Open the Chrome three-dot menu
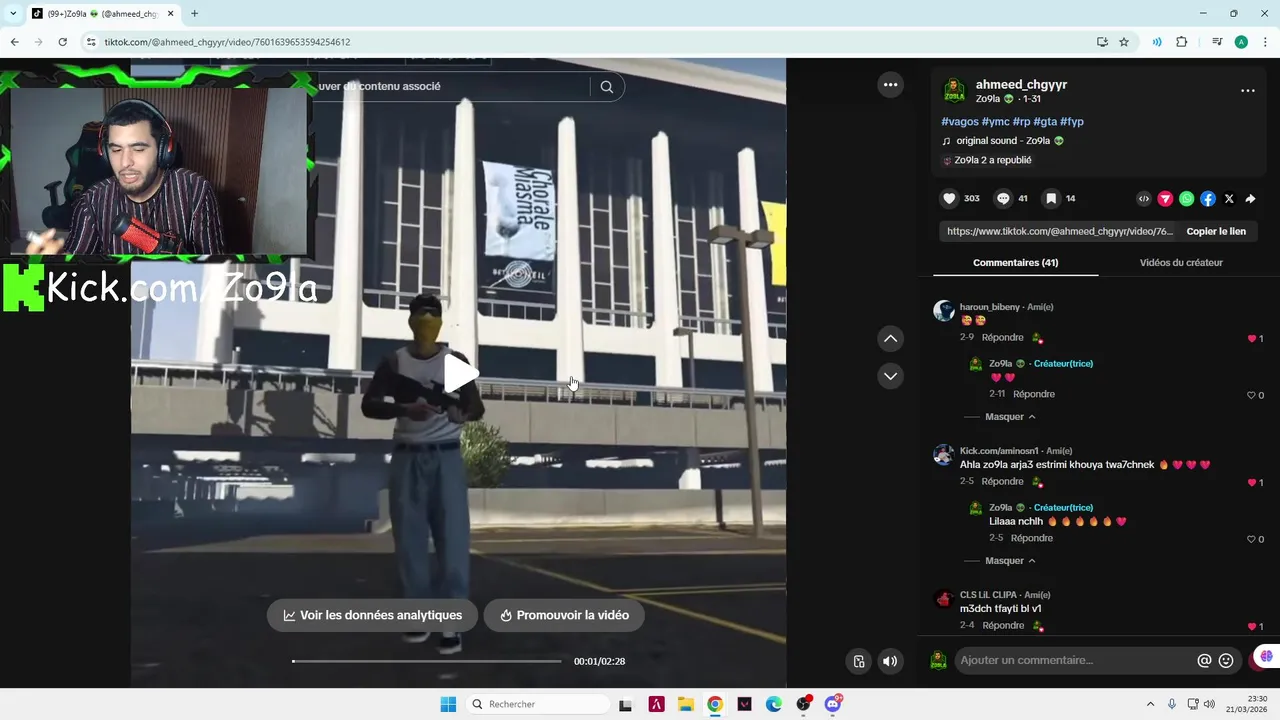Viewport: 1280px width, 720px height. pos(1265,42)
